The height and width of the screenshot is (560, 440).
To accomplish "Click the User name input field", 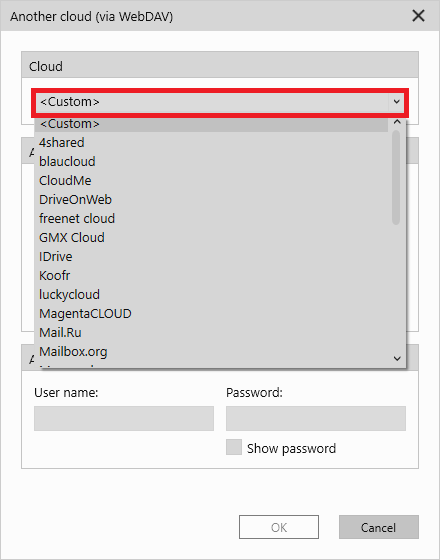I will (124, 418).
